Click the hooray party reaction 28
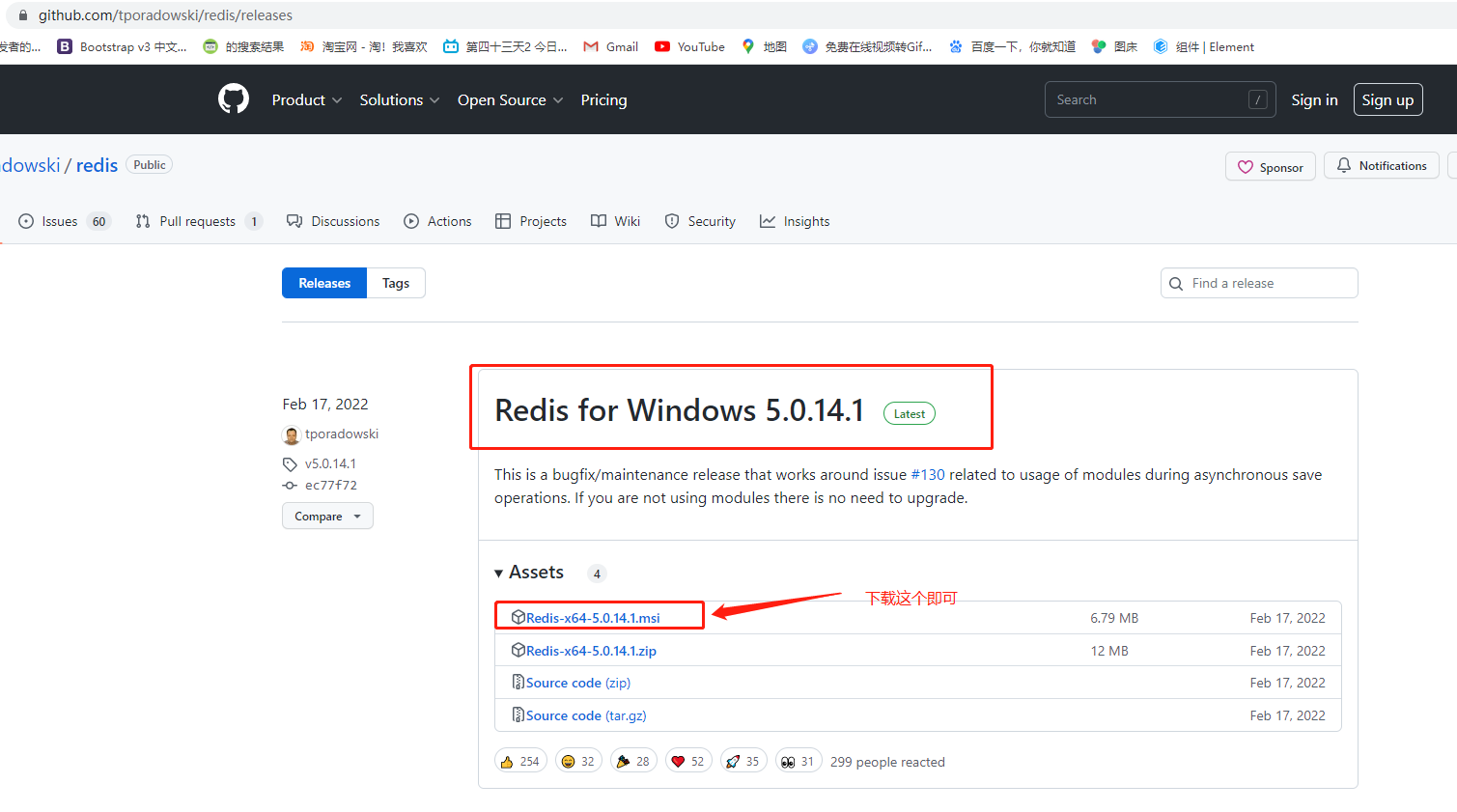 tap(633, 761)
